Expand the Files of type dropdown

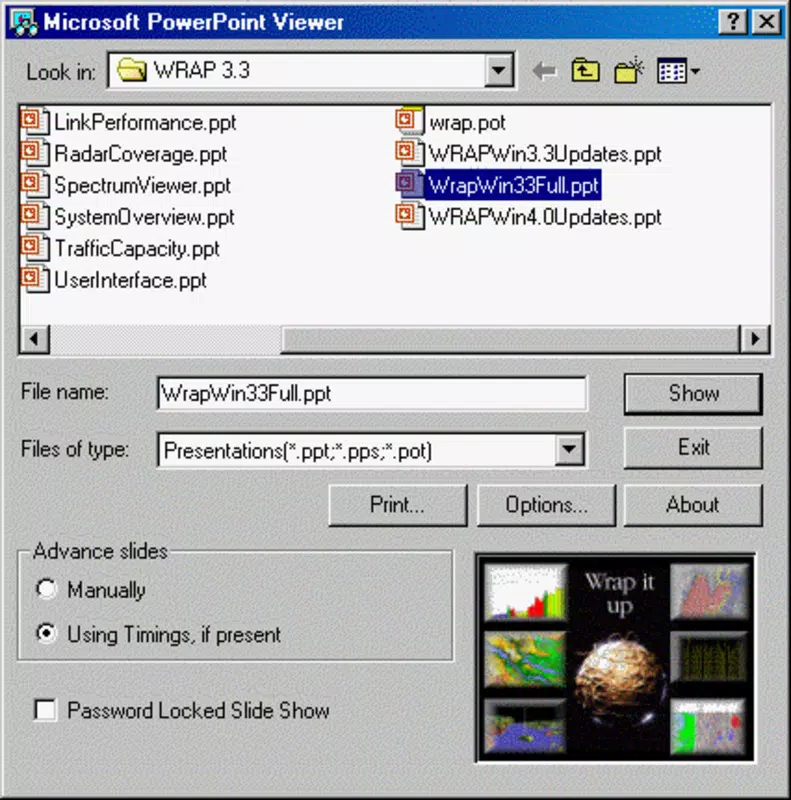[x=569, y=449]
